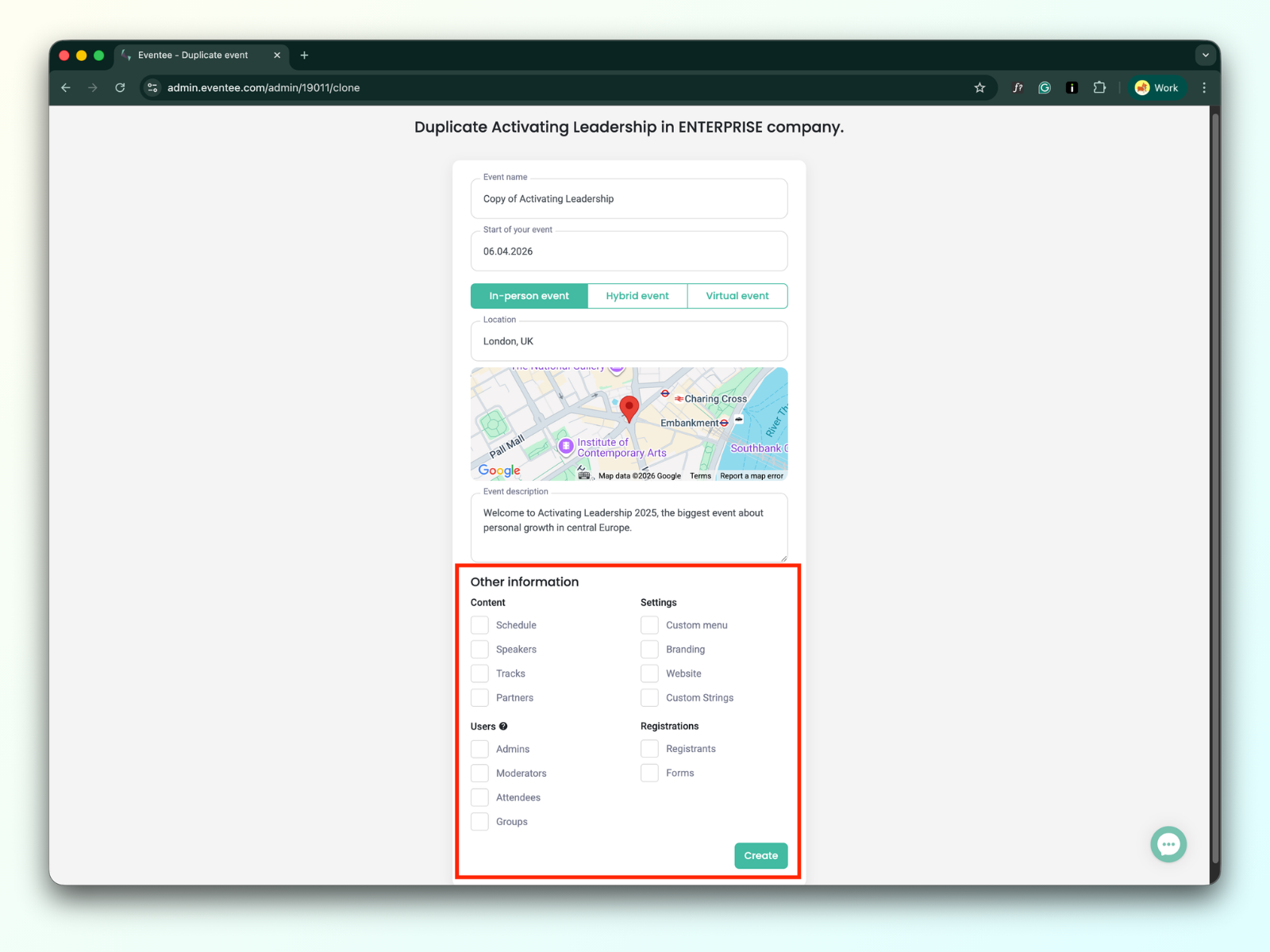Open the black square extension icon
Screen dimensions: 1270x952
1072,88
